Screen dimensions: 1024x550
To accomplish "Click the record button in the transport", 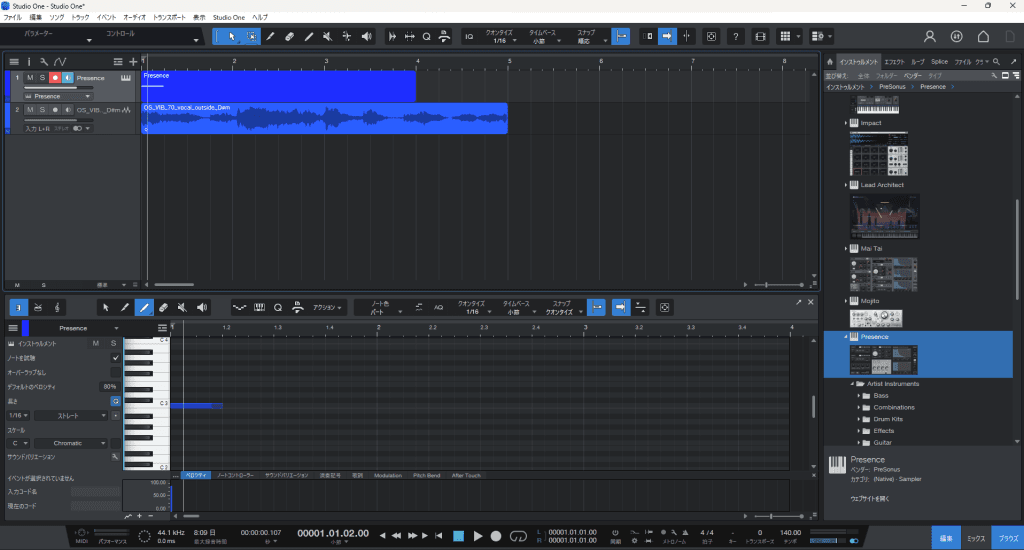I will tap(496, 536).
